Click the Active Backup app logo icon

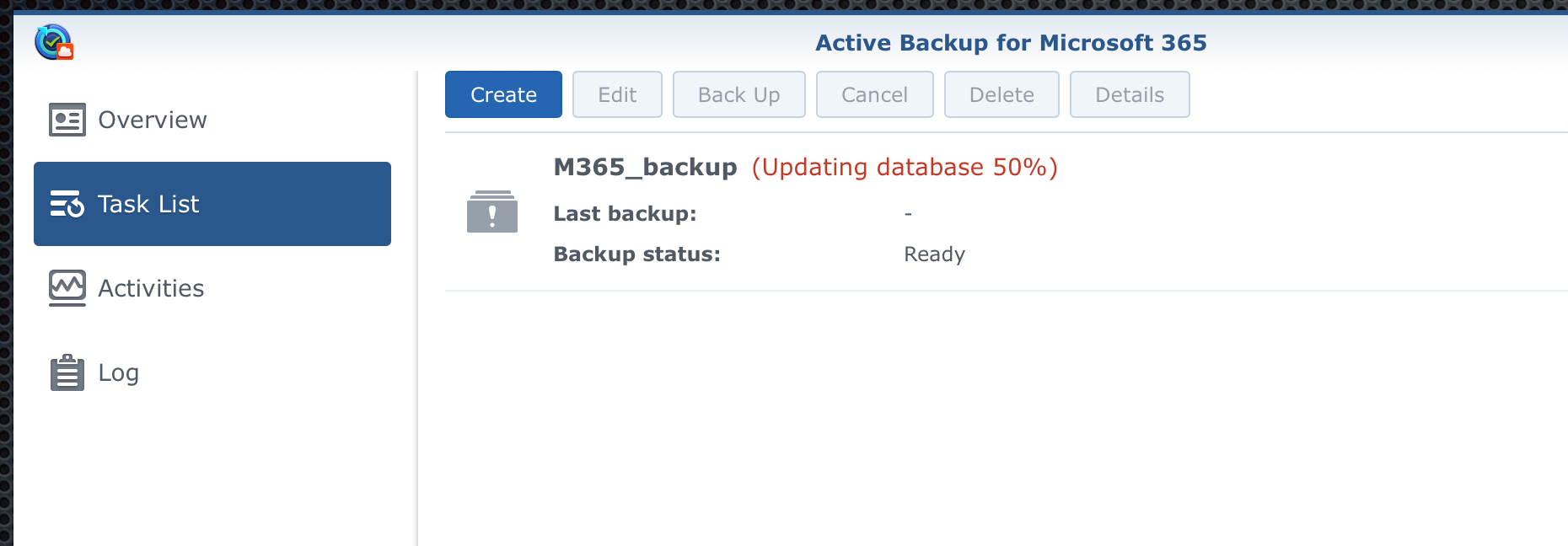click(x=54, y=42)
